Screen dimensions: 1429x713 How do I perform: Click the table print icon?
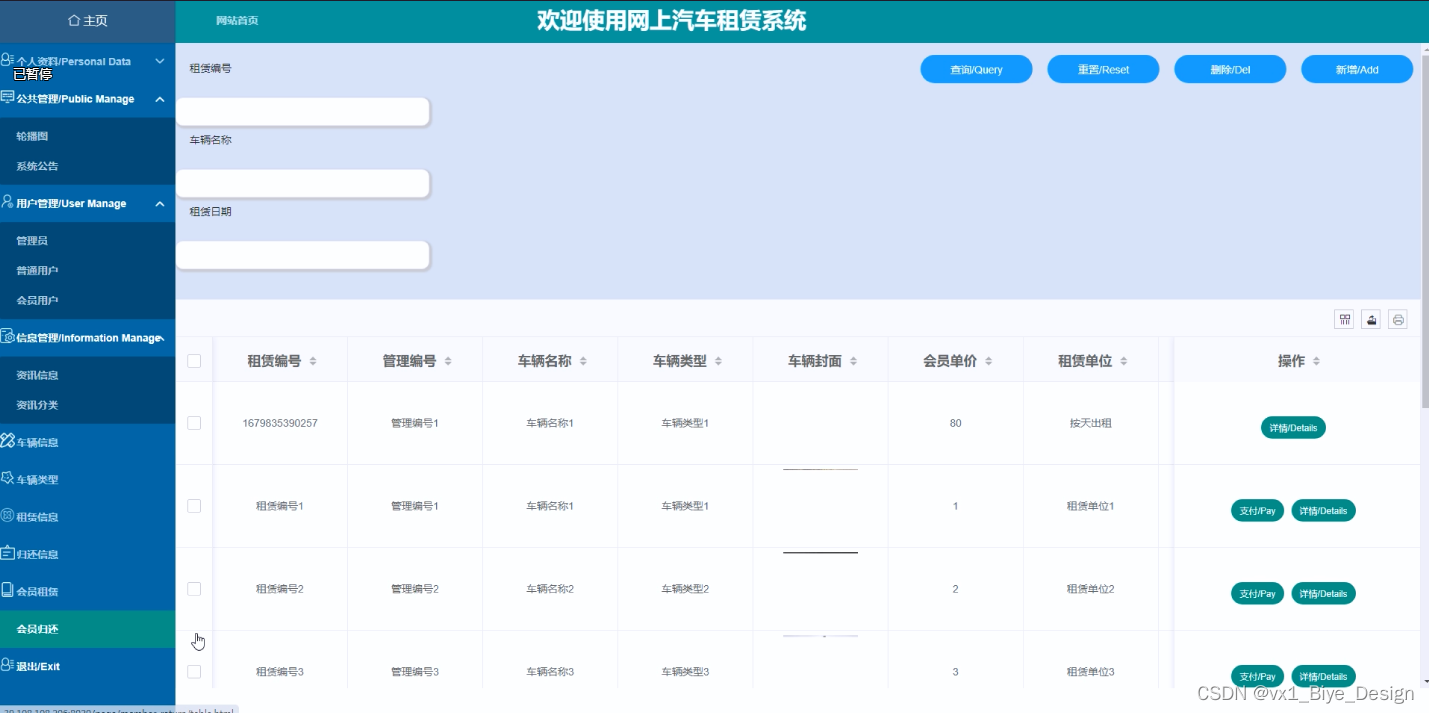[x=1398, y=320]
